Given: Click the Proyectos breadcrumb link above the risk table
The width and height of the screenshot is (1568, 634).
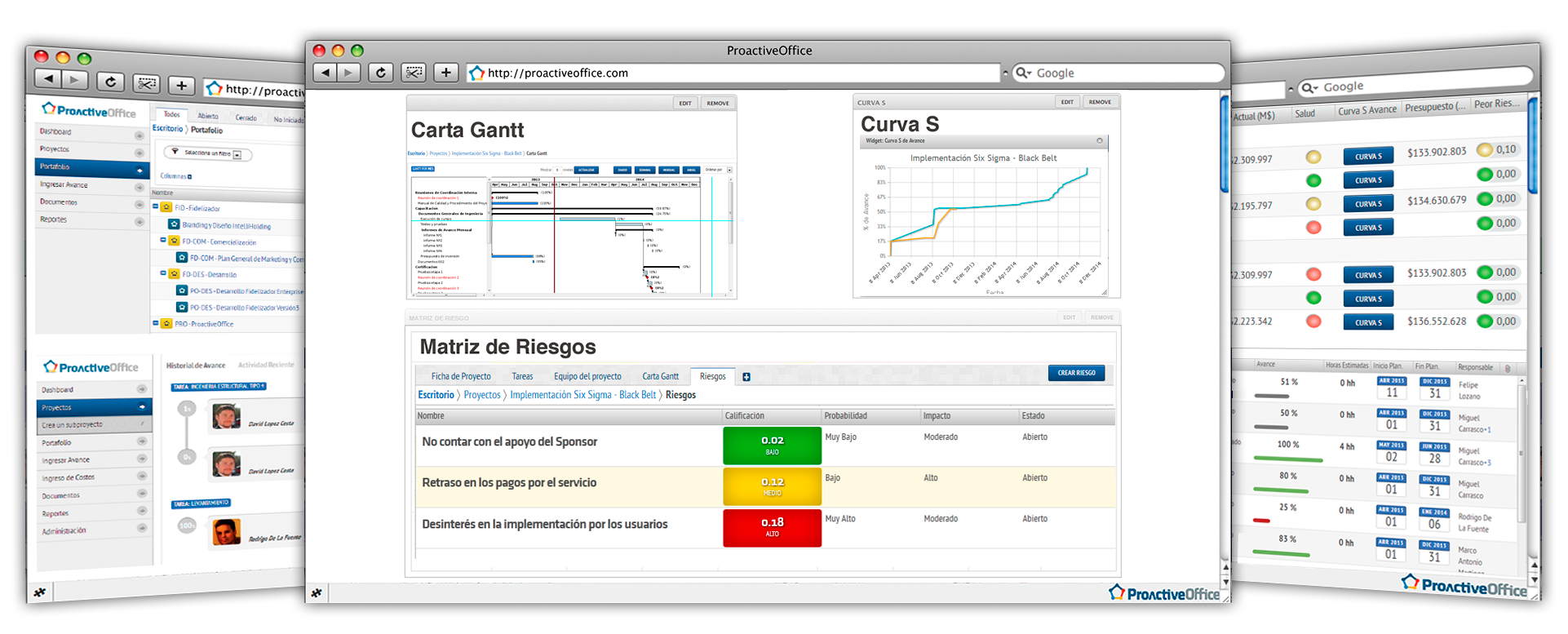Looking at the screenshot, I should (482, 395).
